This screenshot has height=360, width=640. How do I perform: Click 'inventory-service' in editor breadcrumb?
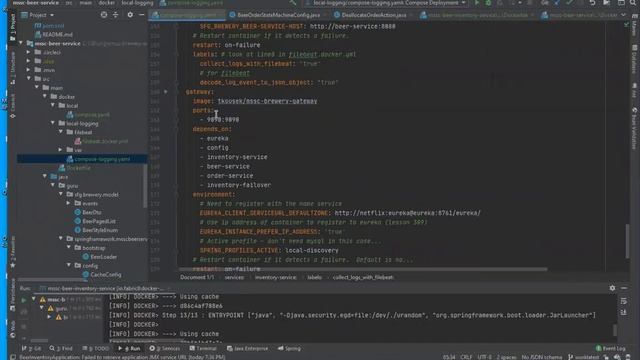276,278
